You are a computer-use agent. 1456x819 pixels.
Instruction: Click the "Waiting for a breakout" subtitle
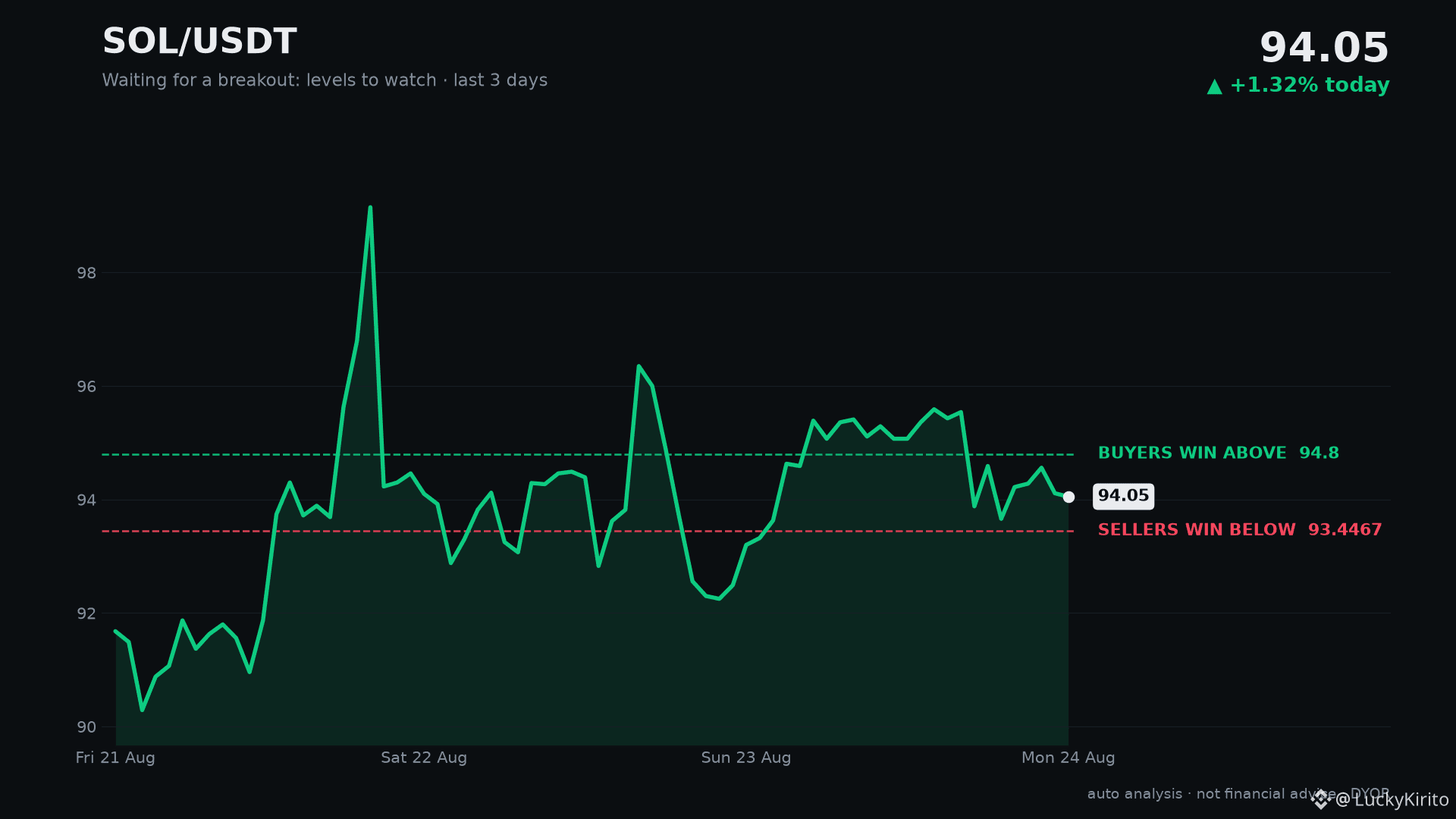(x=325, y=80)
